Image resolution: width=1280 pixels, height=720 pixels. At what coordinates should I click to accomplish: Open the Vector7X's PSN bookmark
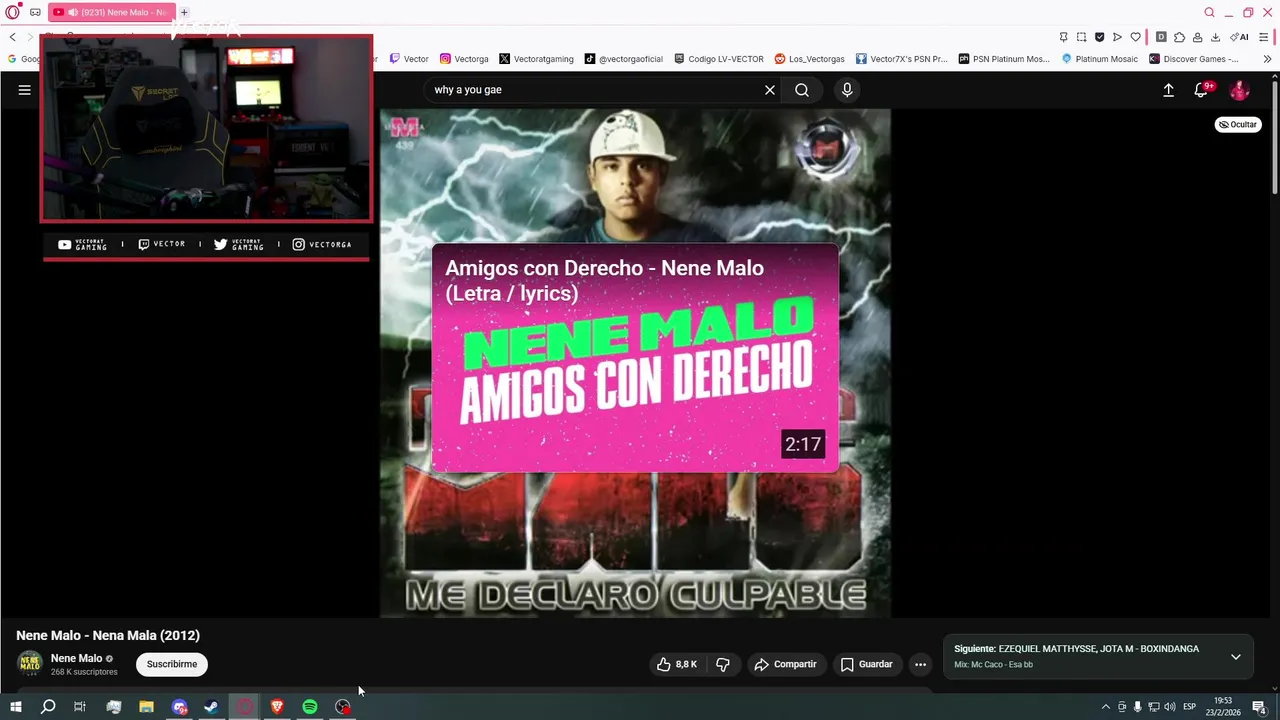(x=901, y=59)
